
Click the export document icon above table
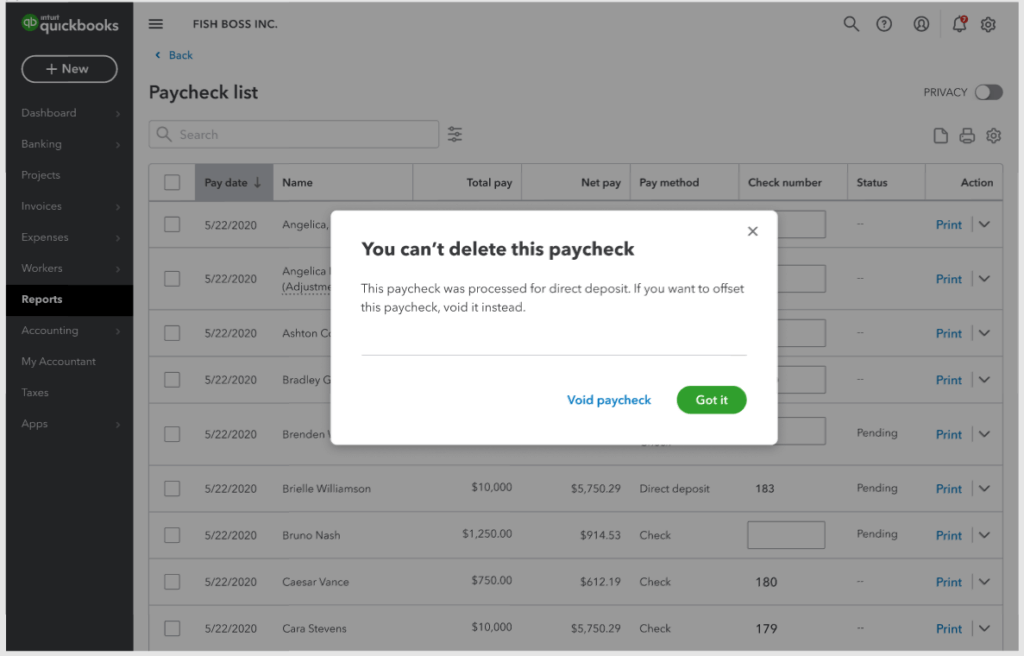pyautogui.click(x=940, y=136)
